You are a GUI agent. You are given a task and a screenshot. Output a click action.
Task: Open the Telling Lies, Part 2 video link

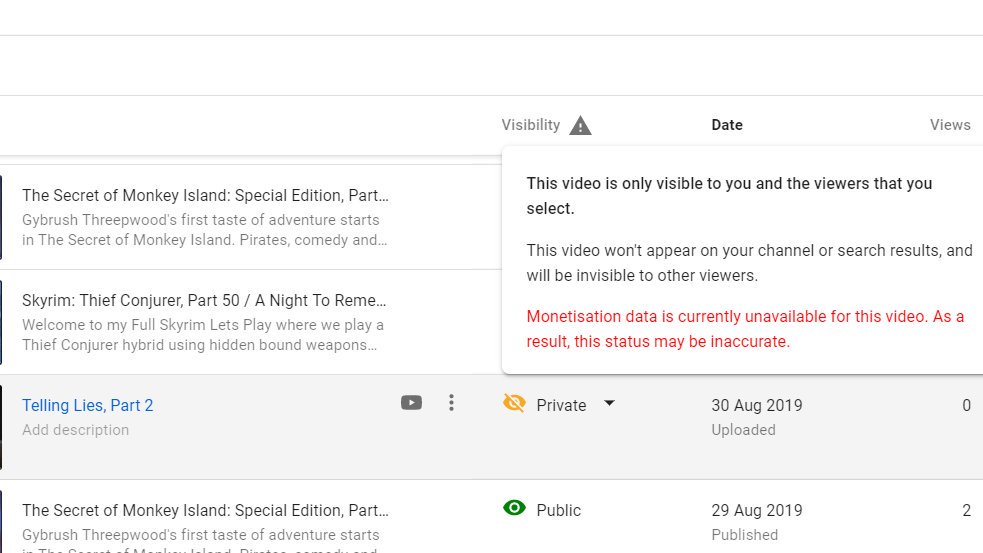click(88, 405)
